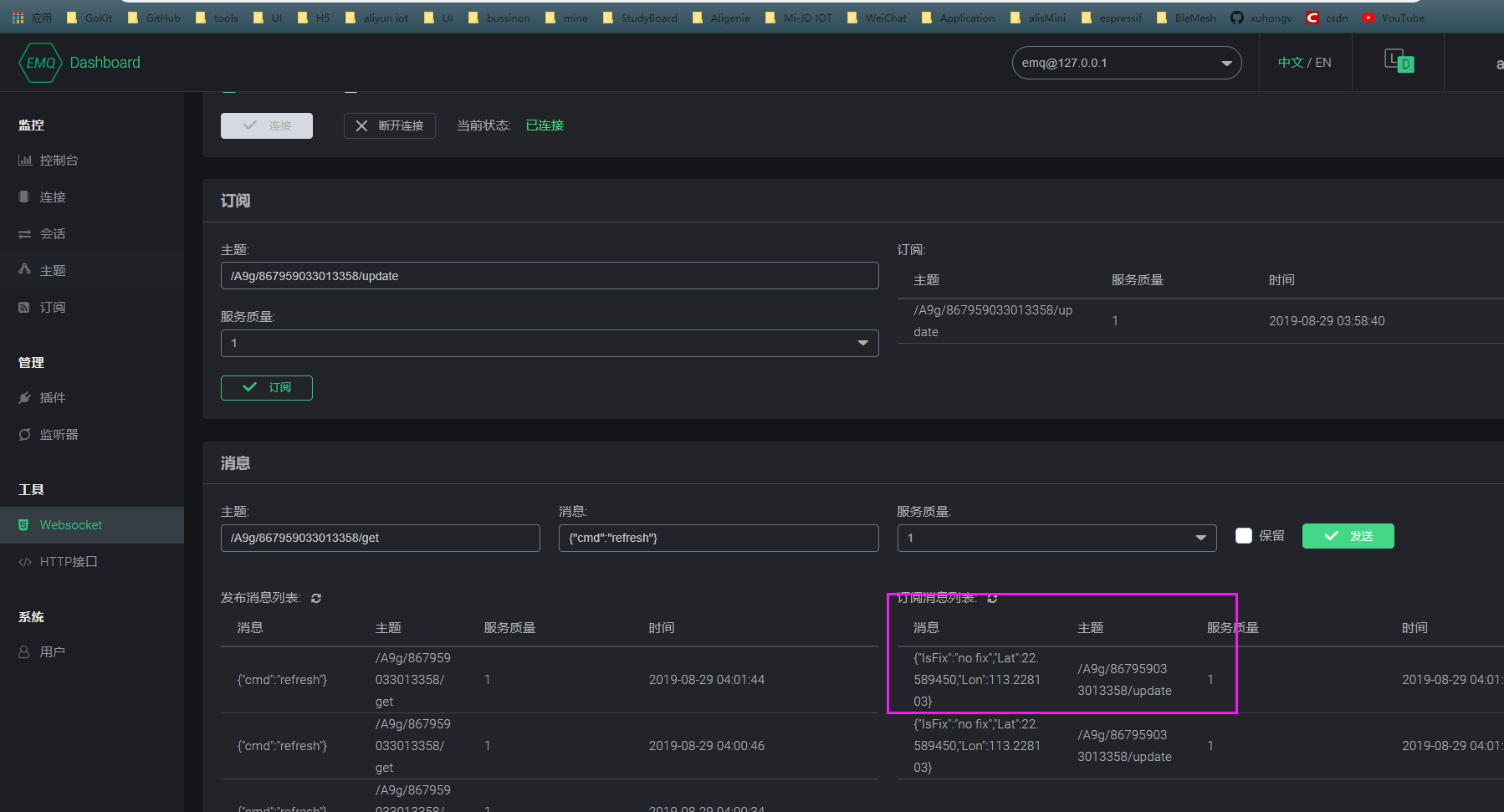
Task: Click 服务质量 header in published list
Action: (x=509, y=628)
